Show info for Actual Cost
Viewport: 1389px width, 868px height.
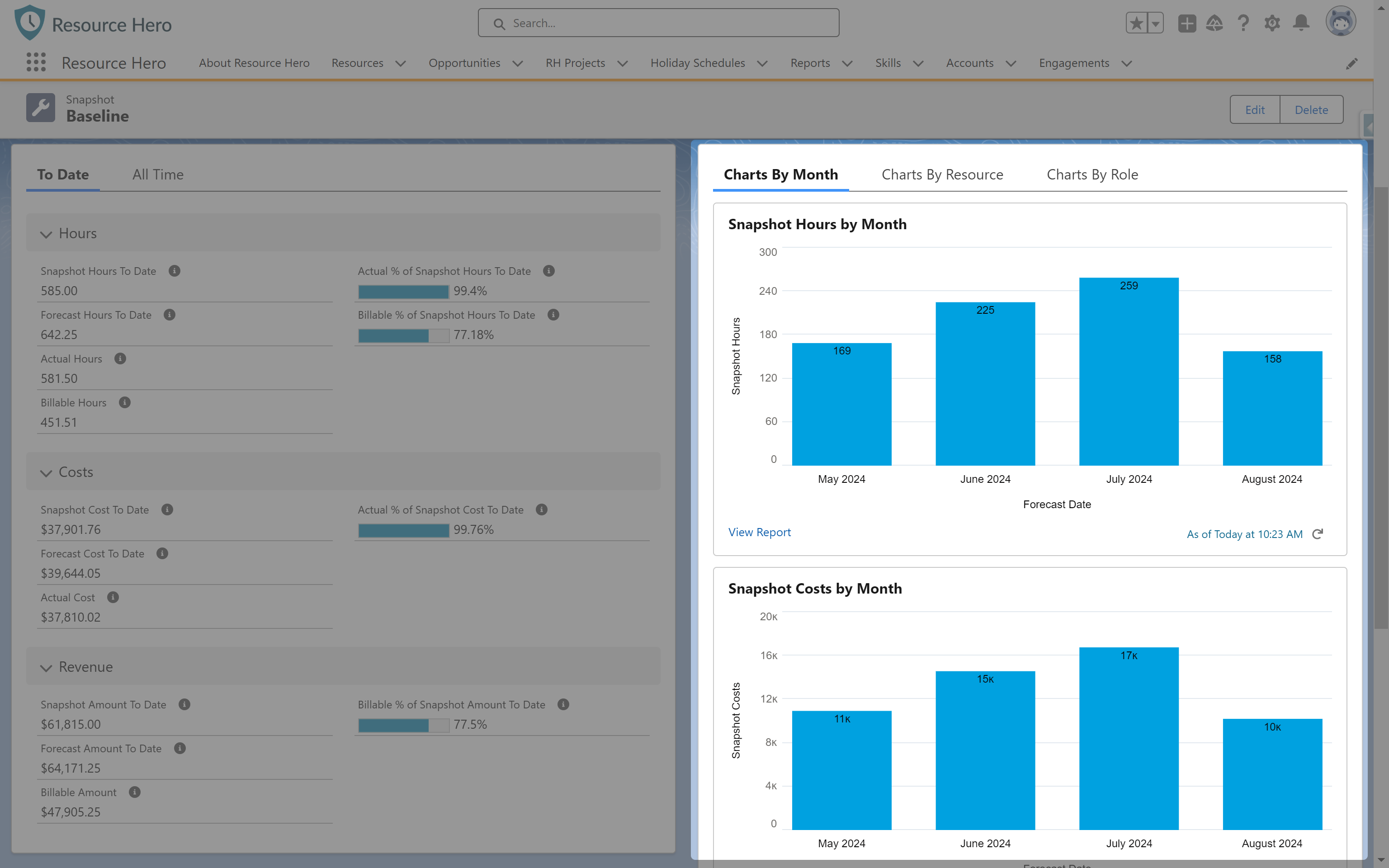[113, 598]
